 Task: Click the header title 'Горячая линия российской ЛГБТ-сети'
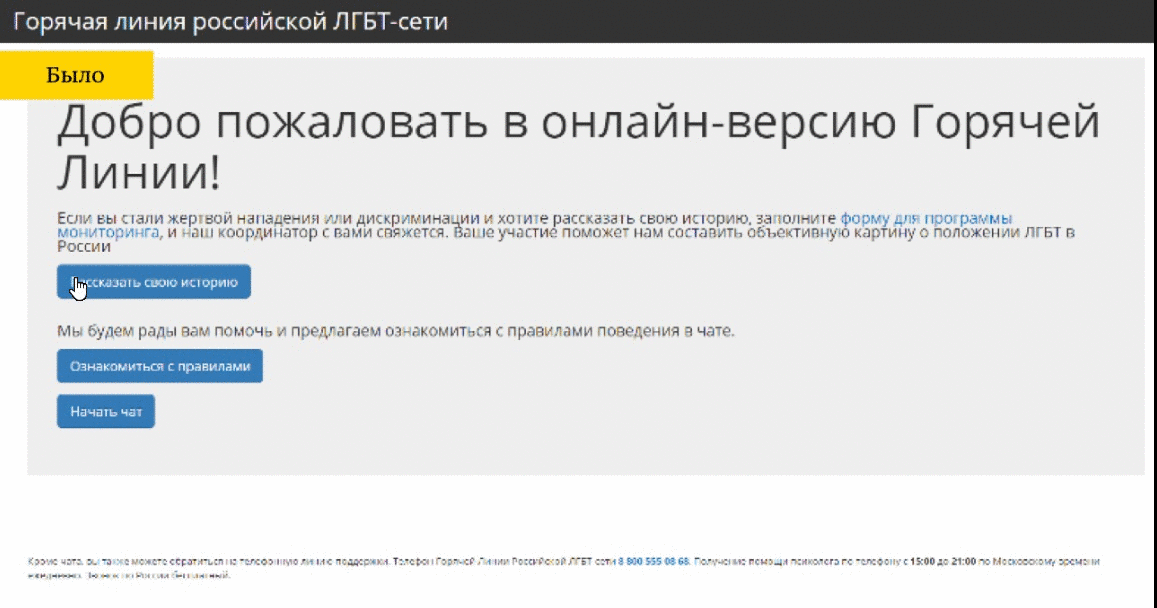click(x=230, y=21)
